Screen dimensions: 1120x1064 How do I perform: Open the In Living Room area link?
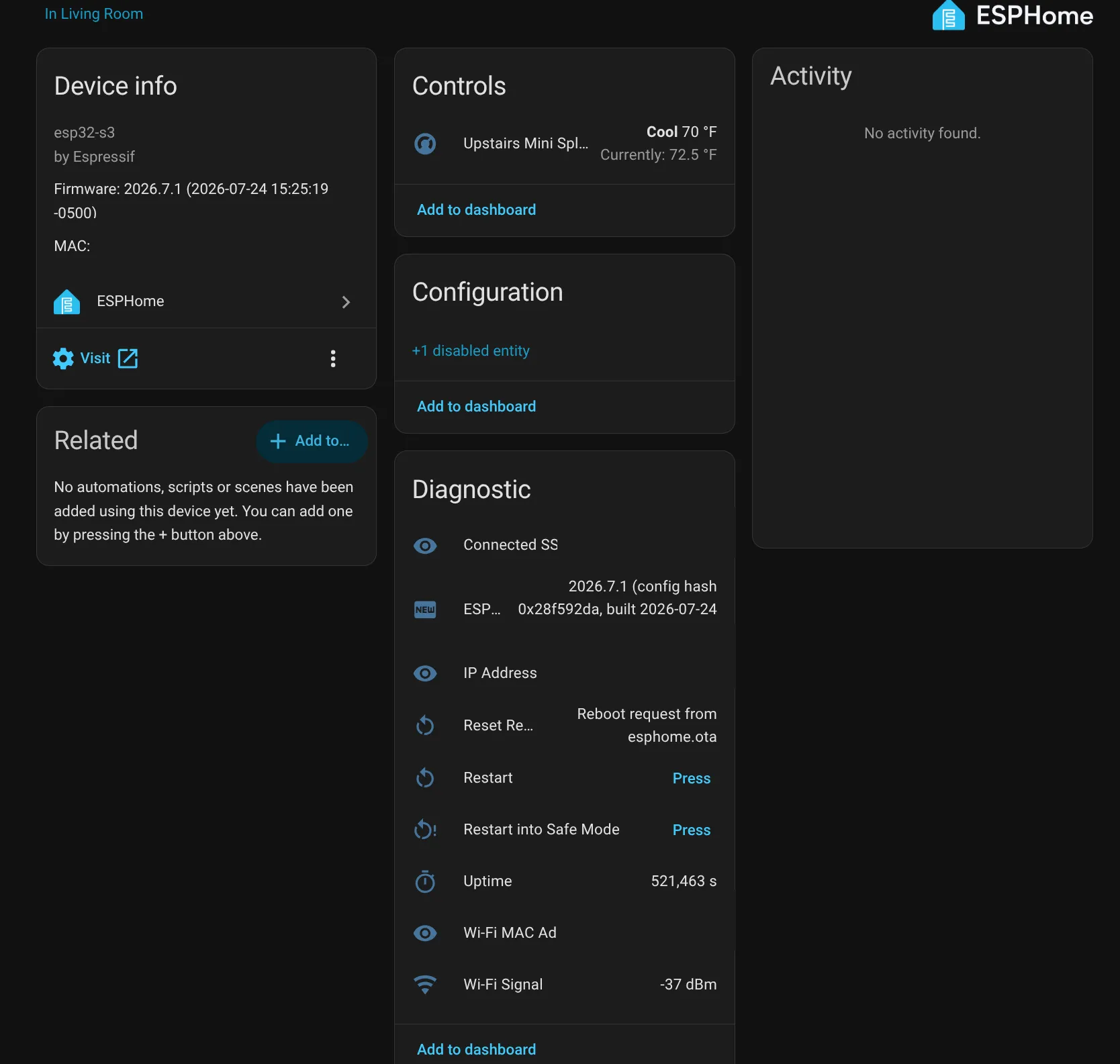pyautogui.click(x=94, y=14)
